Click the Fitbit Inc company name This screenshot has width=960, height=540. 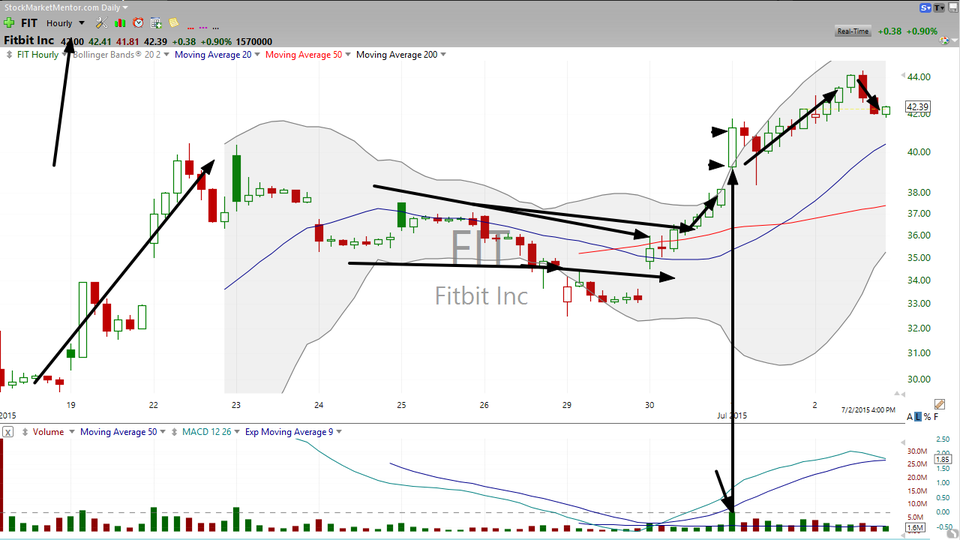29,40
